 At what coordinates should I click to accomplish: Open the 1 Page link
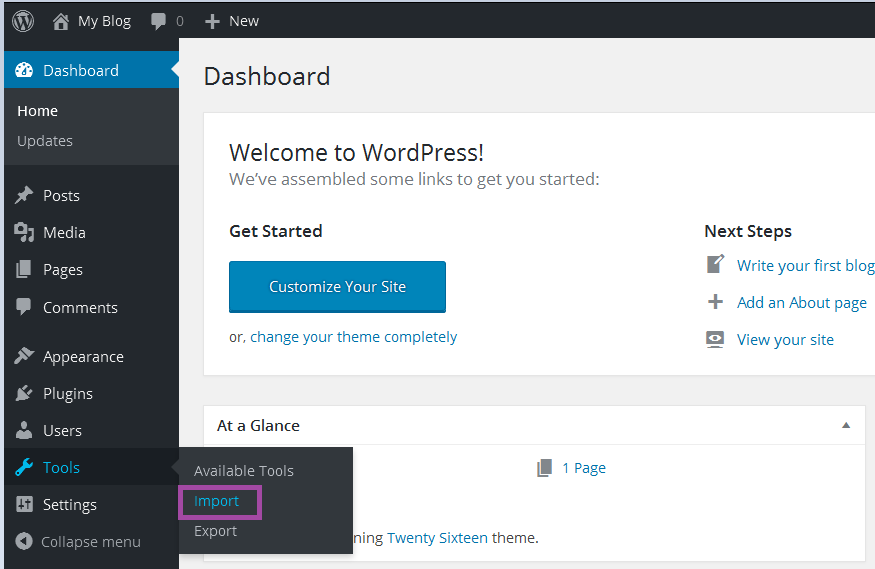tap(584, 468)
